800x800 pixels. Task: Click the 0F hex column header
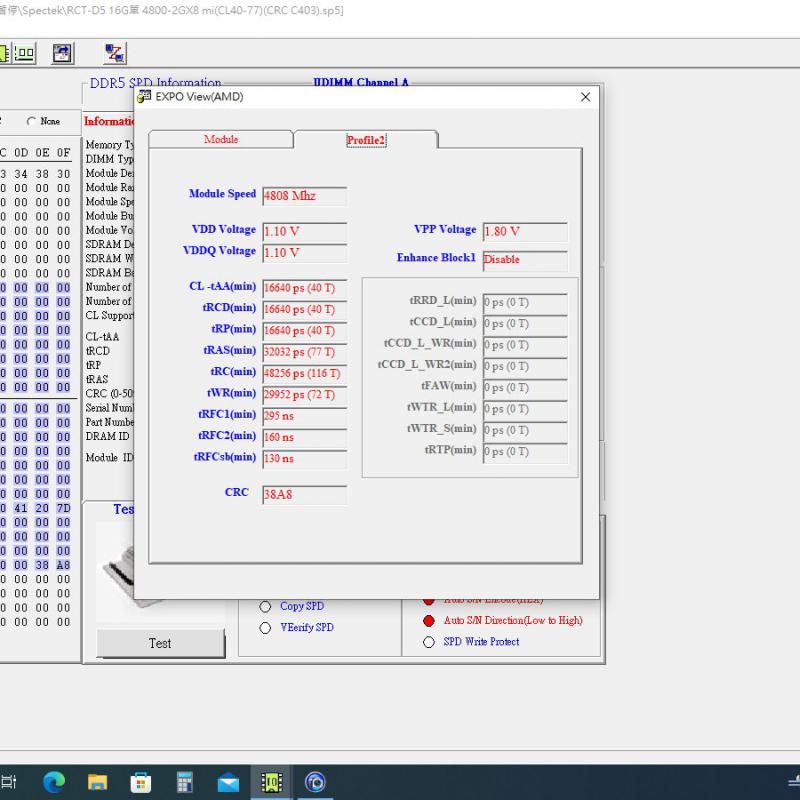click(63, 153)
